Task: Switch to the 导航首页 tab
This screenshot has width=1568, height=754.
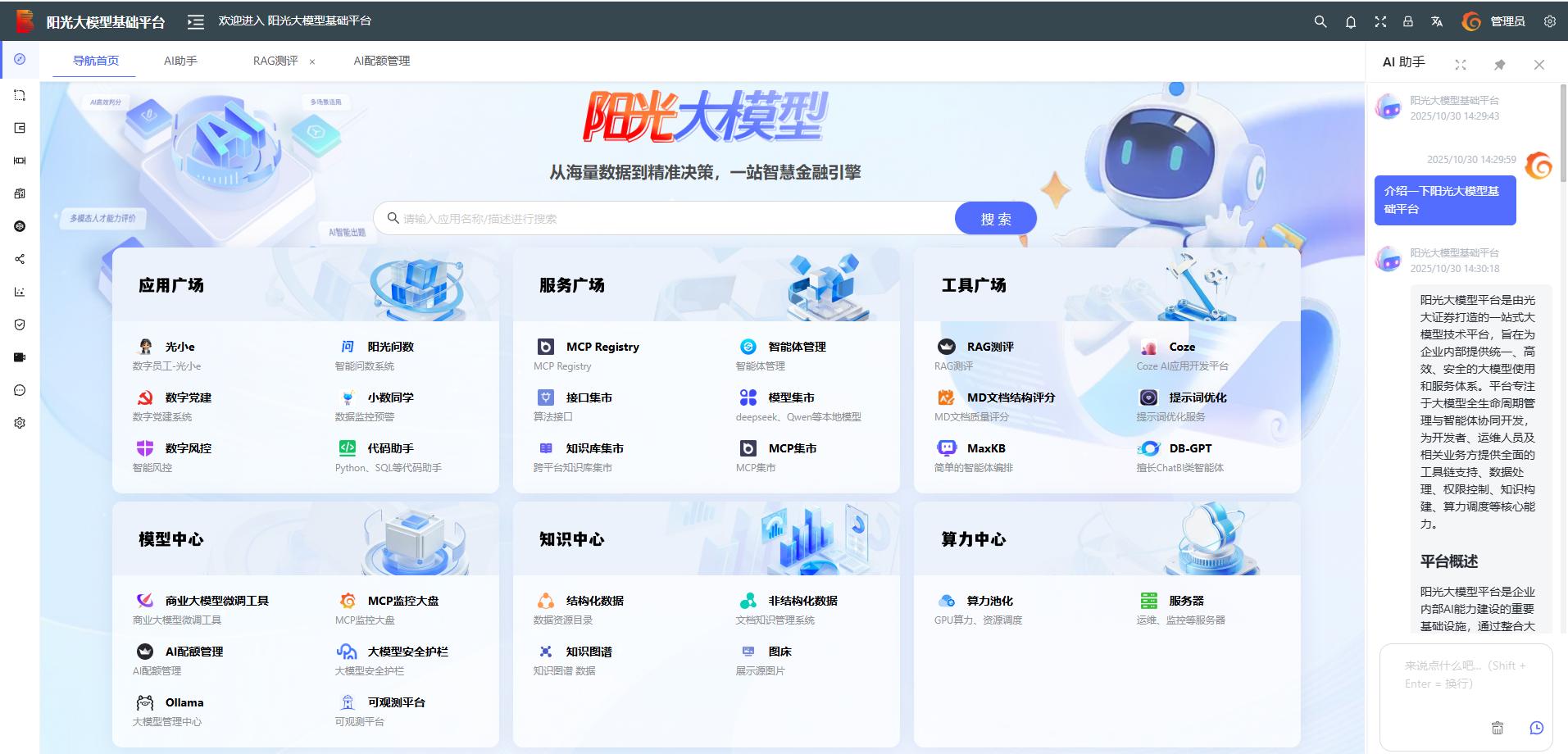Action: tap(96, 61)
